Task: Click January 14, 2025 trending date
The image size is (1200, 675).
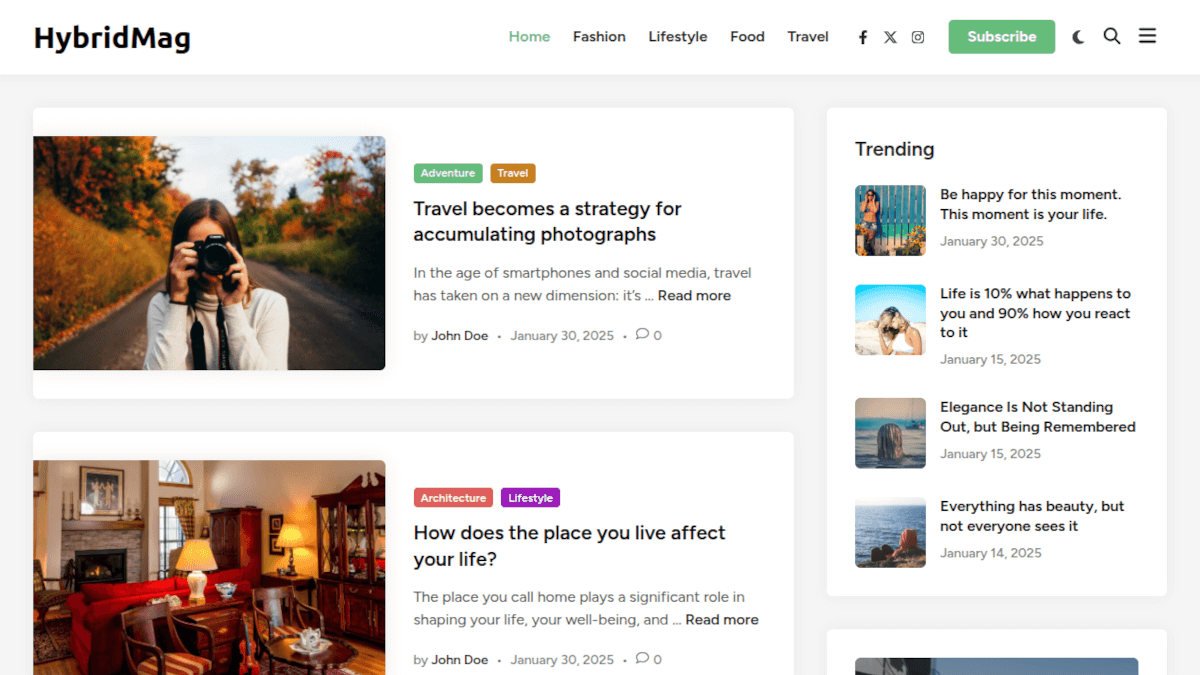Action: pos(991,553)
